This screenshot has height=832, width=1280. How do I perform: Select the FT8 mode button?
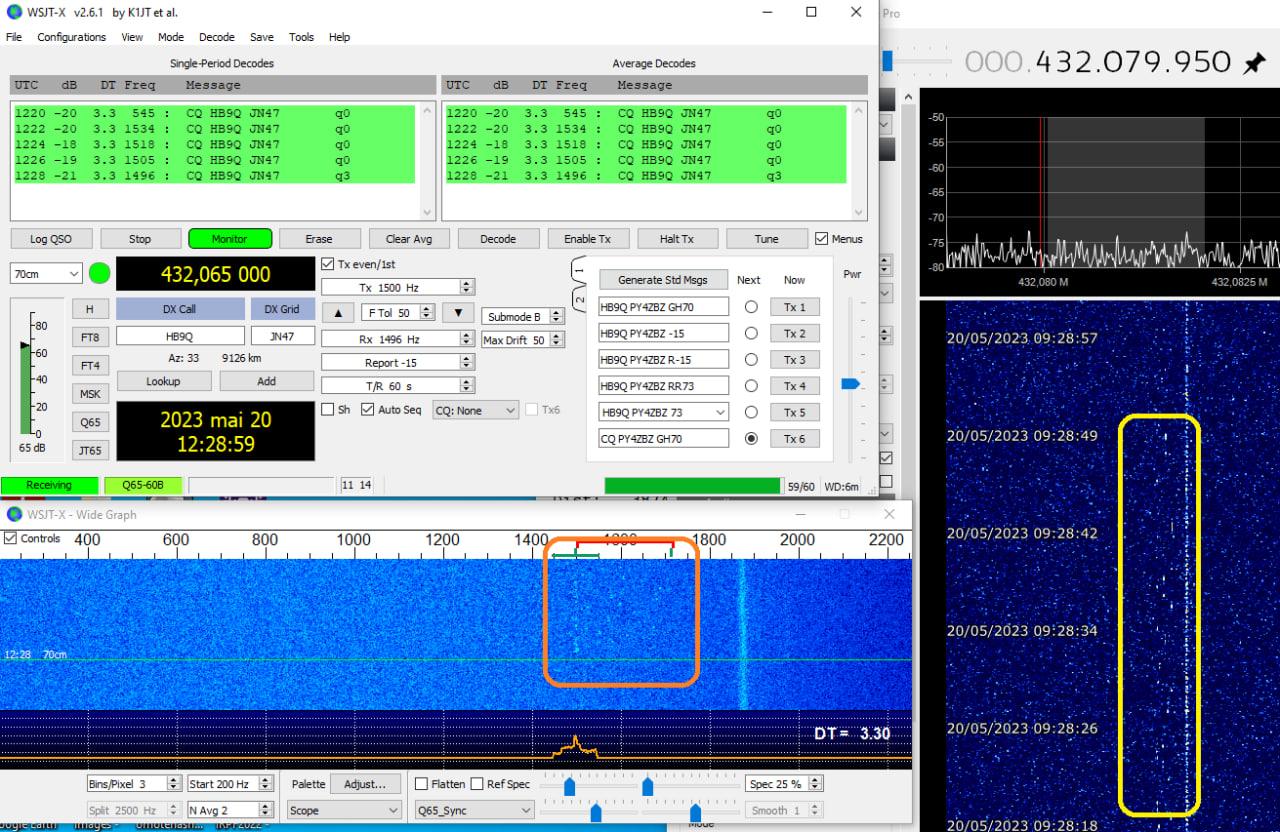(x=90, y=338)
